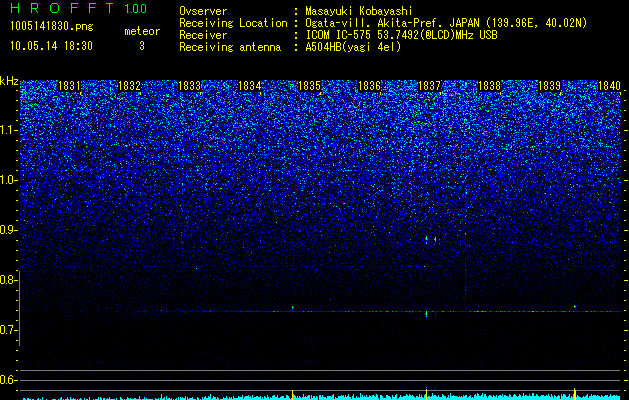
Task: Click the 1837 time marker
Action: click(429, 86)
